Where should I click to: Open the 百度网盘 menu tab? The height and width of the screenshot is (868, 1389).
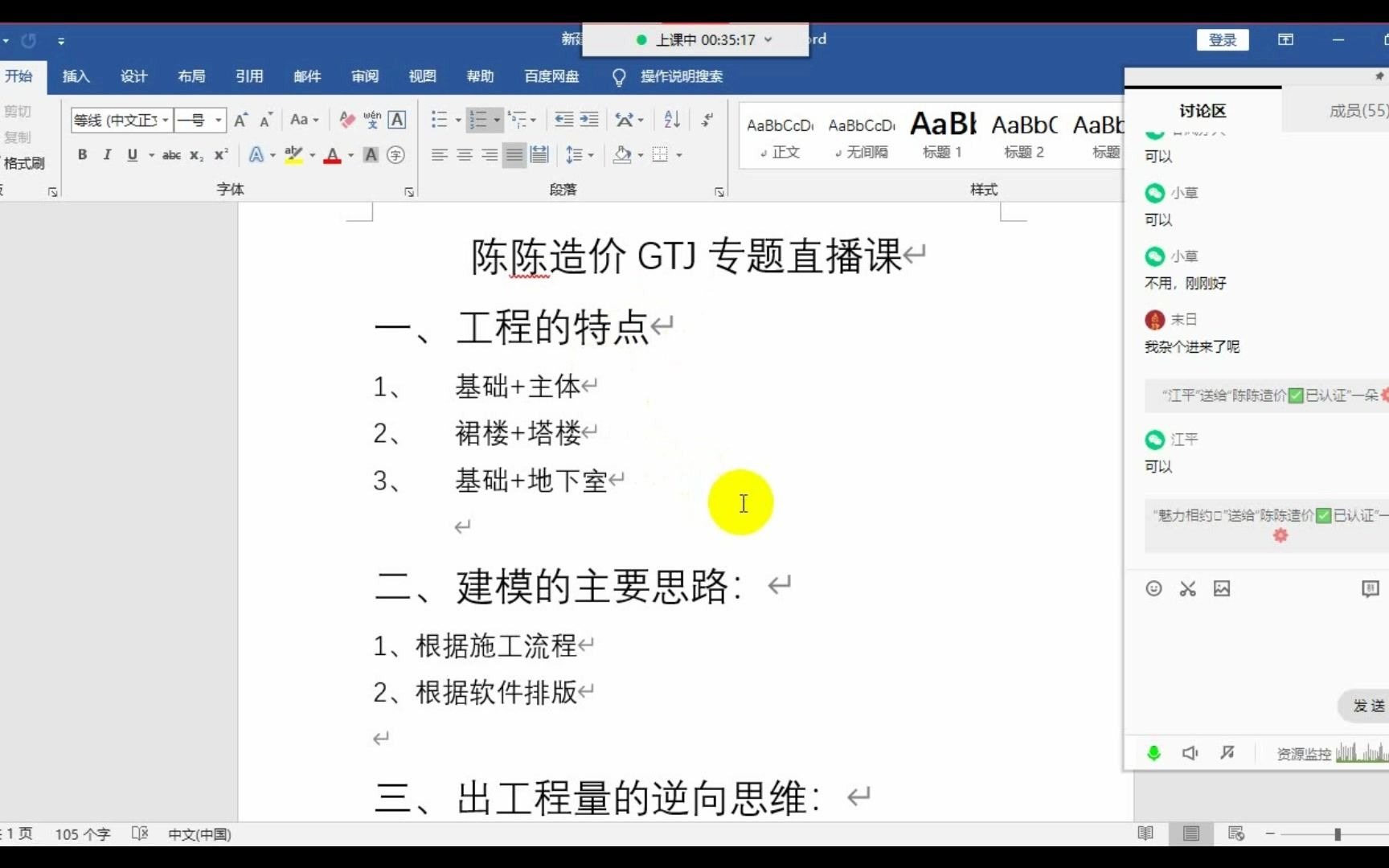tap(551, 76)
